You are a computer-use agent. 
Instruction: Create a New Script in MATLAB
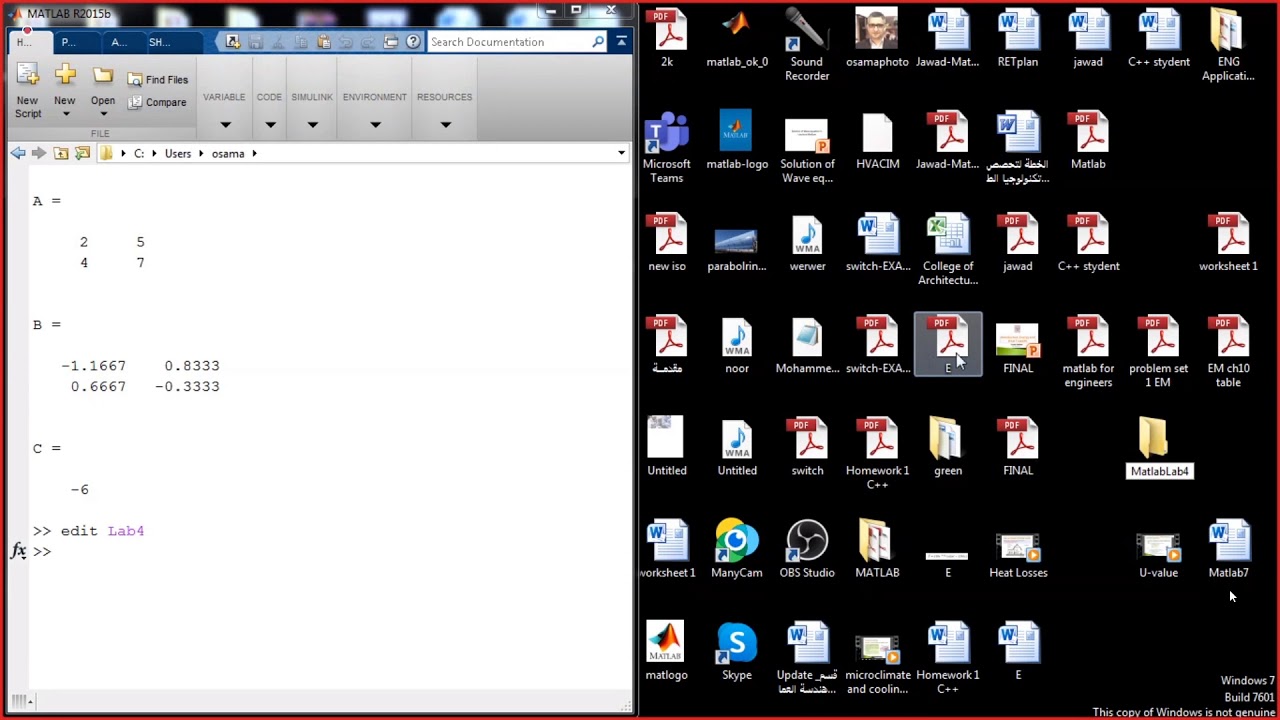pos(28,90)
